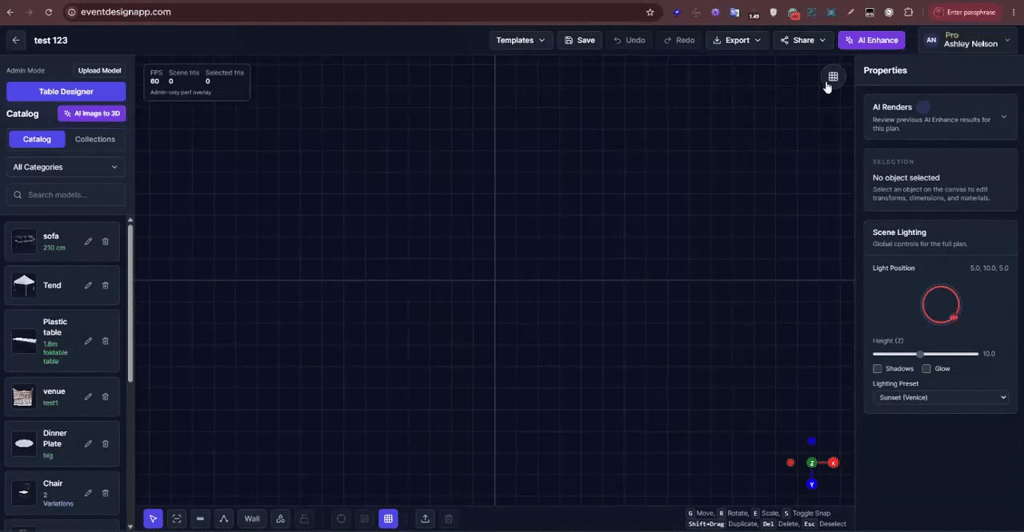Click the AI Image to 3D button
Image resolution: width=1024 pixels, height=532 pixels.
(x=91, y=114)
